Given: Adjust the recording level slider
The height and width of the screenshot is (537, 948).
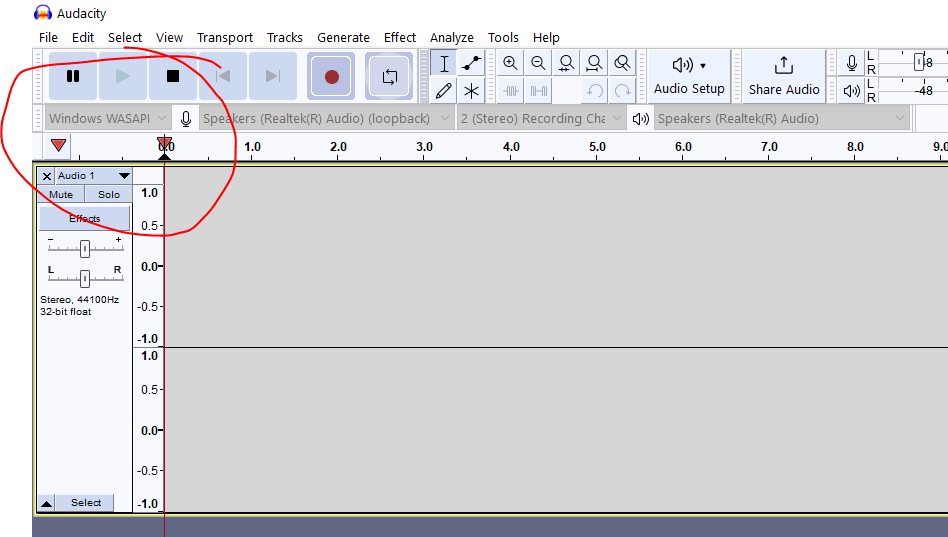Looking at the screenshot, I should point(919,62).
